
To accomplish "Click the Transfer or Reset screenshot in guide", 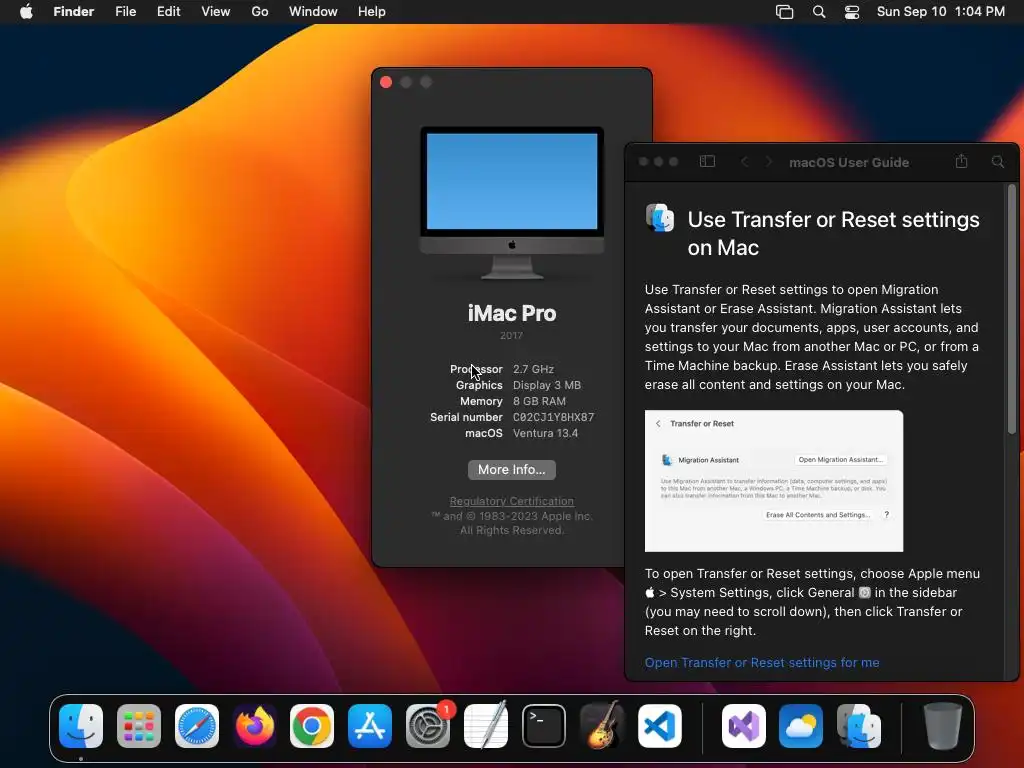I will [x=774, y=481].
